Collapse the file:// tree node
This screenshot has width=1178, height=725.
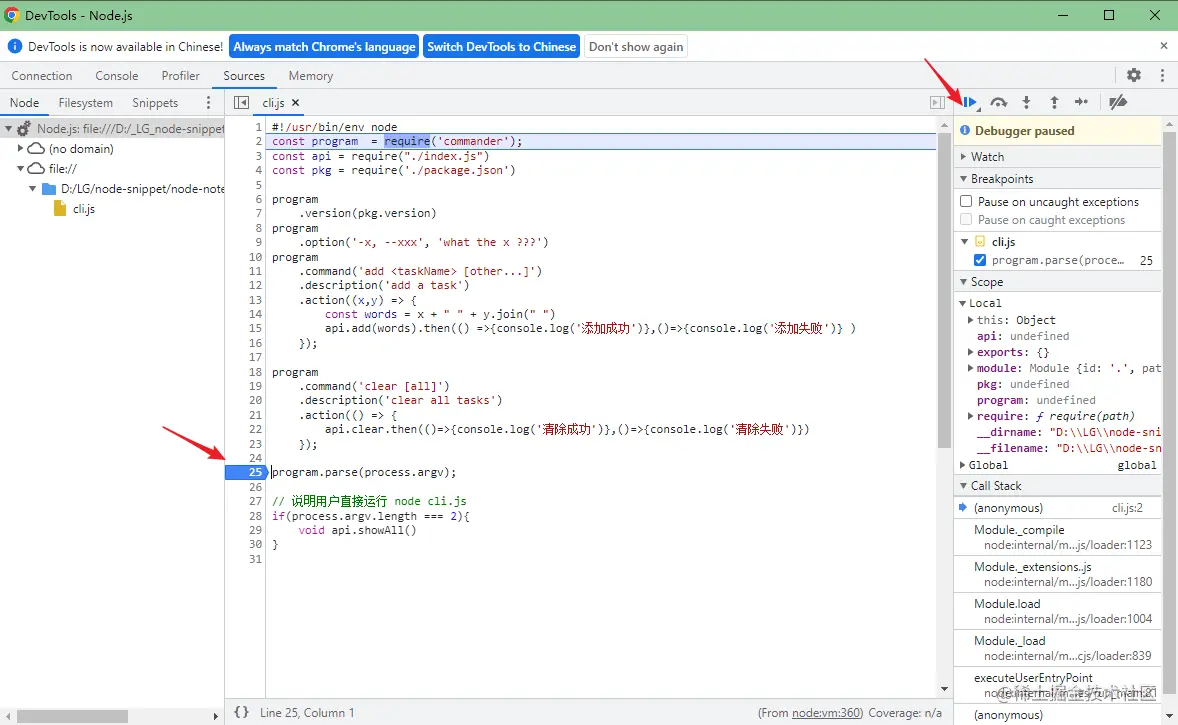coord(20,169)
